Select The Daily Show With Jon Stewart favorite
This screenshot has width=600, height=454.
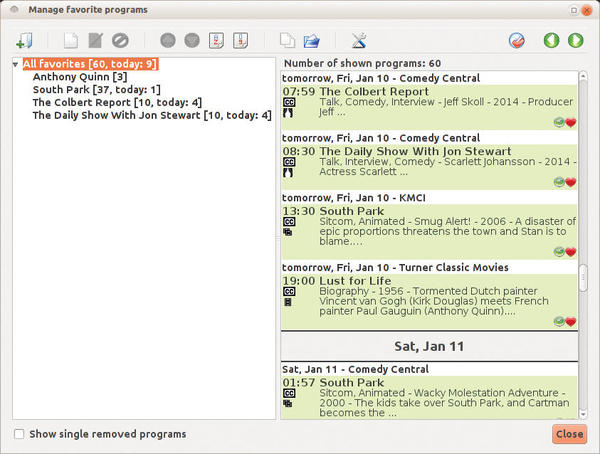click(151, 115)
